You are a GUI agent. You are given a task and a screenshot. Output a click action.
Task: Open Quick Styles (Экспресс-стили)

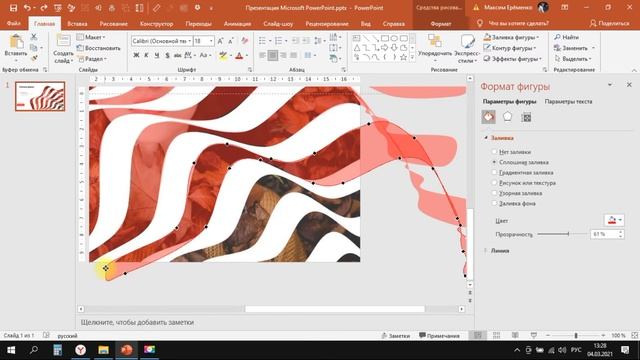point(467,48)
